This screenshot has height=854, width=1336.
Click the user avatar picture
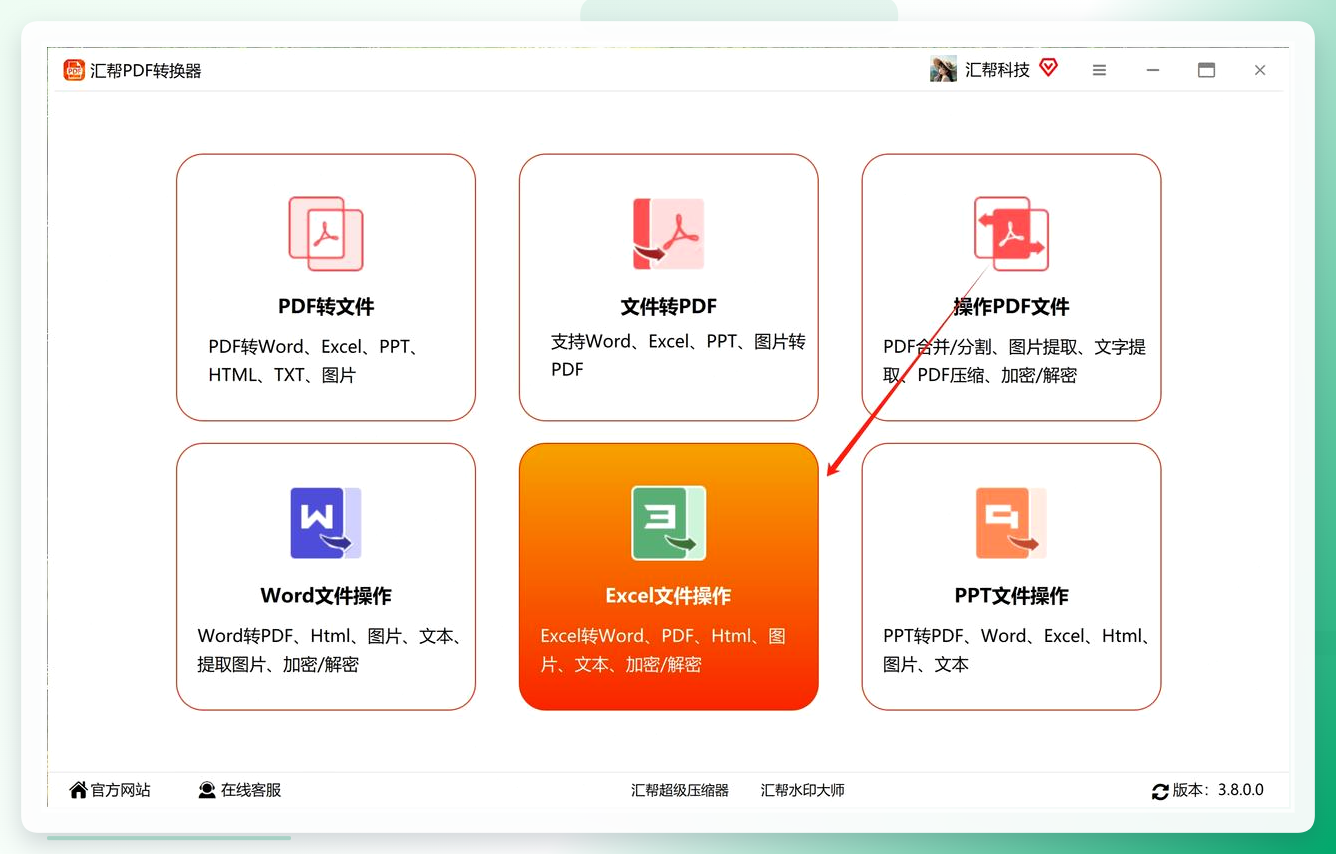(943, 69)
